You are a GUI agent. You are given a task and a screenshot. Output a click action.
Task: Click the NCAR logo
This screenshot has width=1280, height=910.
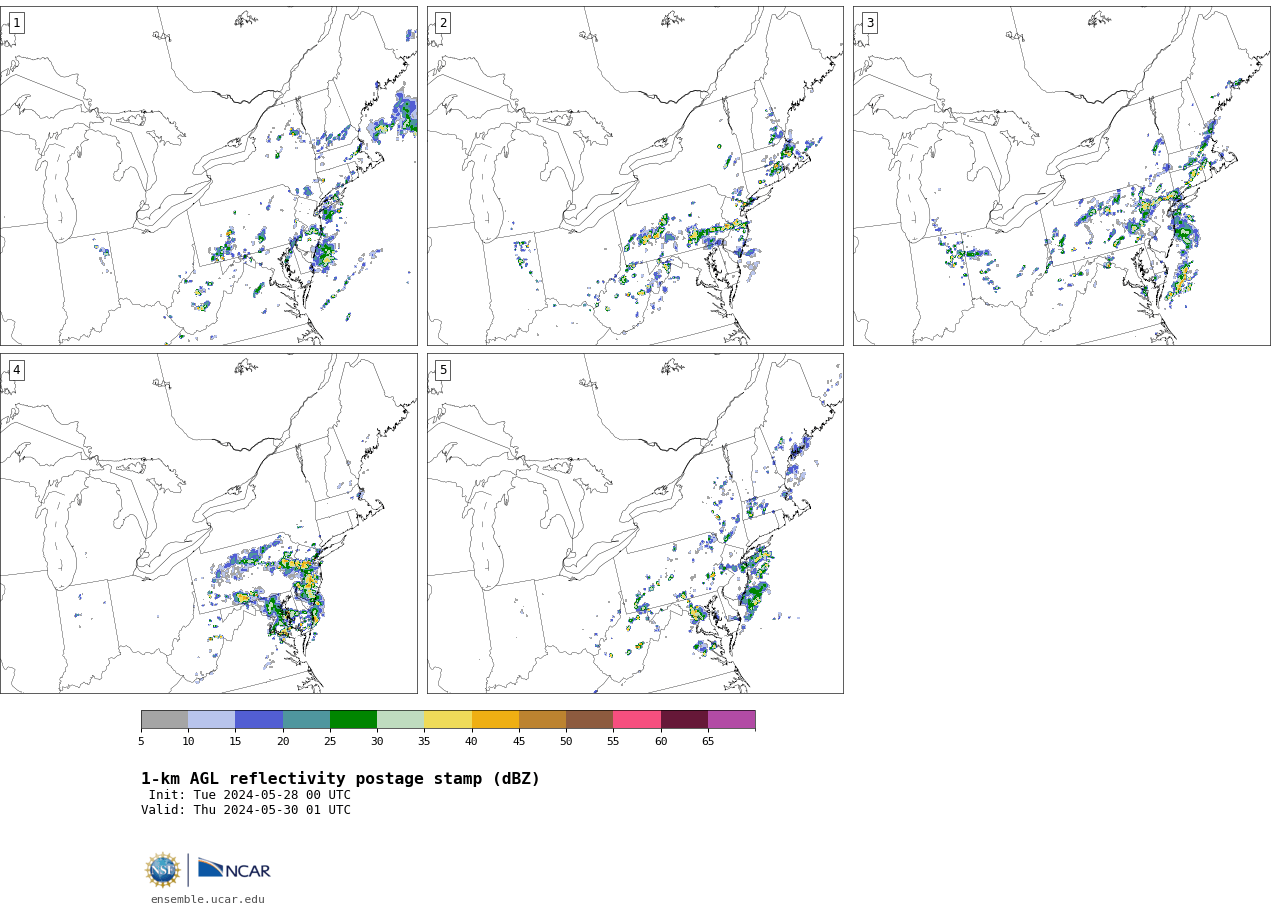click(x=234, y=869)
